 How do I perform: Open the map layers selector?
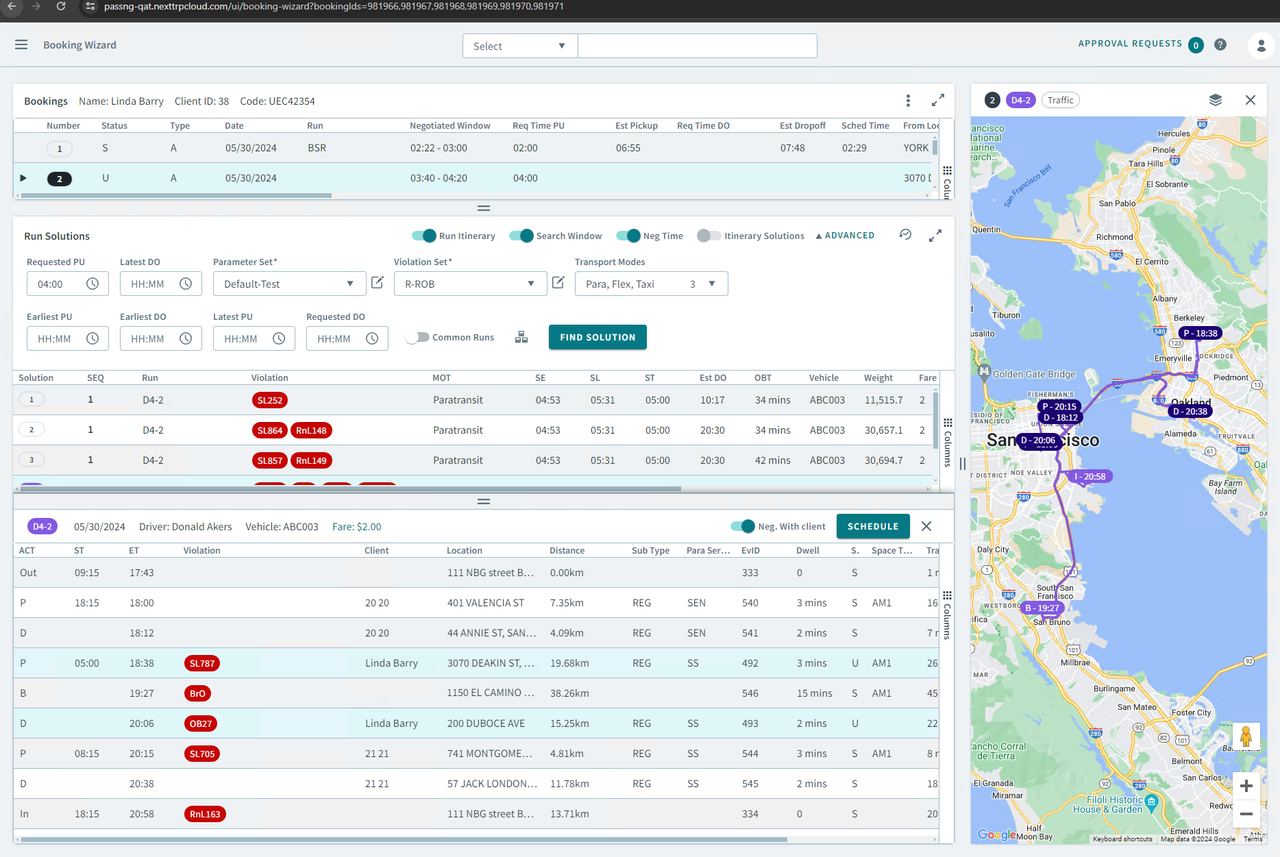pyautogui.click(x=1215, y=100)
